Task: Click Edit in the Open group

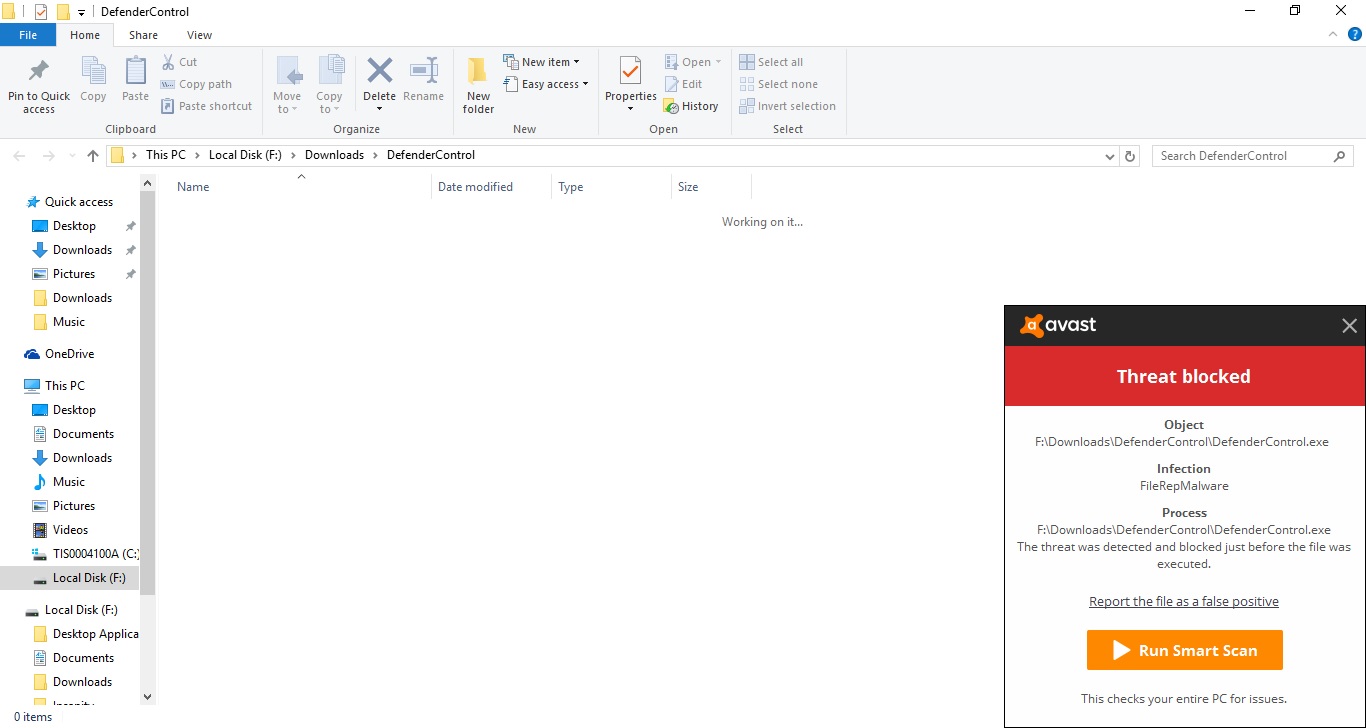Action: tap(683, 84)
